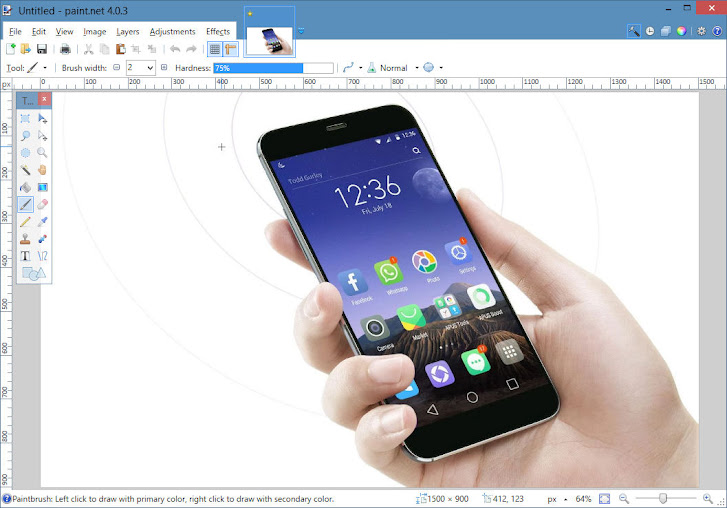Create a new image with New icon
The image size is (727, 508).
(11, 49)
